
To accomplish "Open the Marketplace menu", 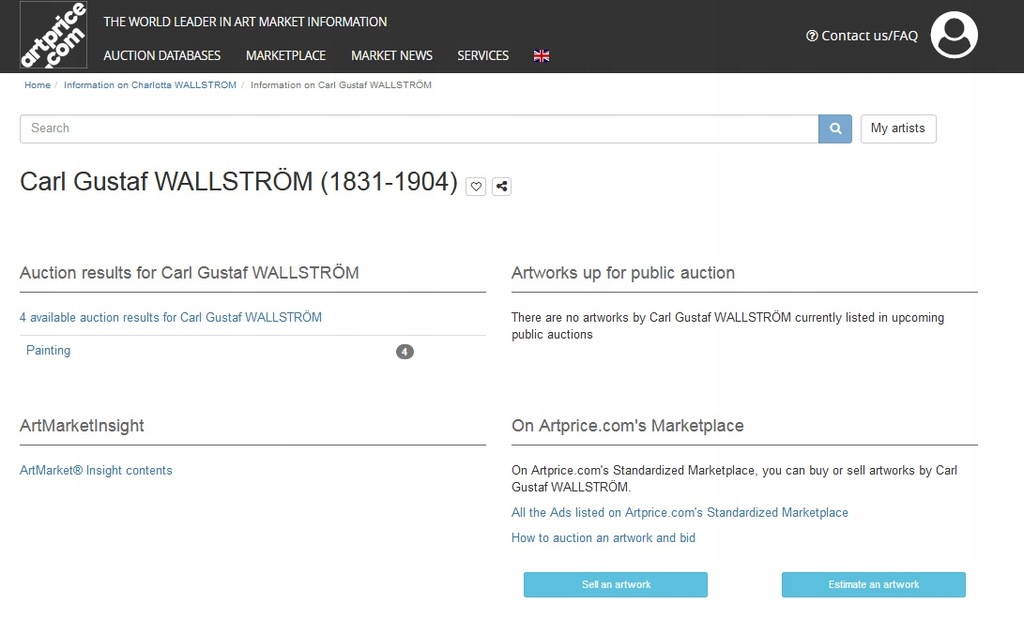I will point(285,56).
